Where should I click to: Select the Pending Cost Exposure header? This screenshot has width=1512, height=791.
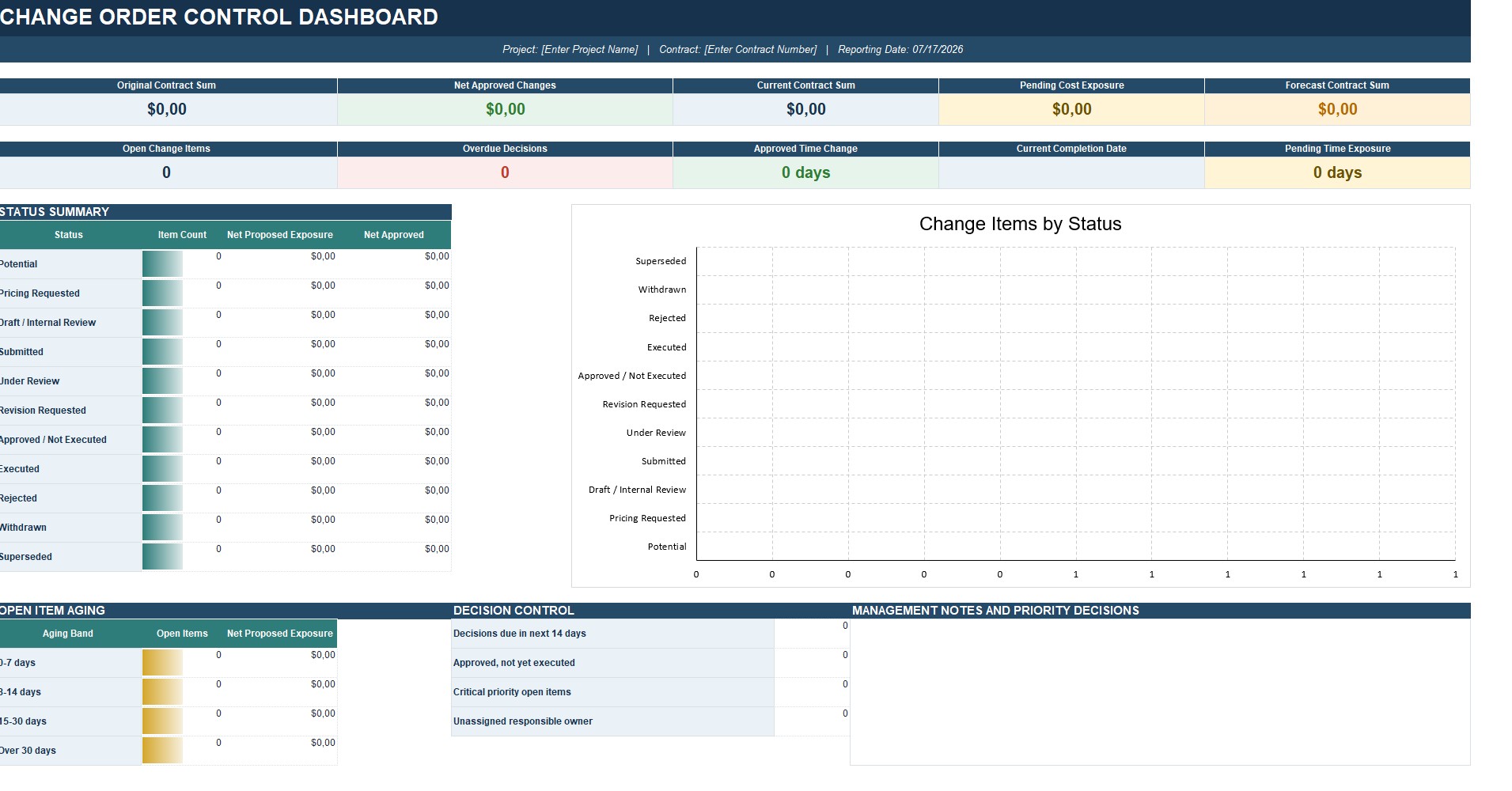tap(1071, 85)
